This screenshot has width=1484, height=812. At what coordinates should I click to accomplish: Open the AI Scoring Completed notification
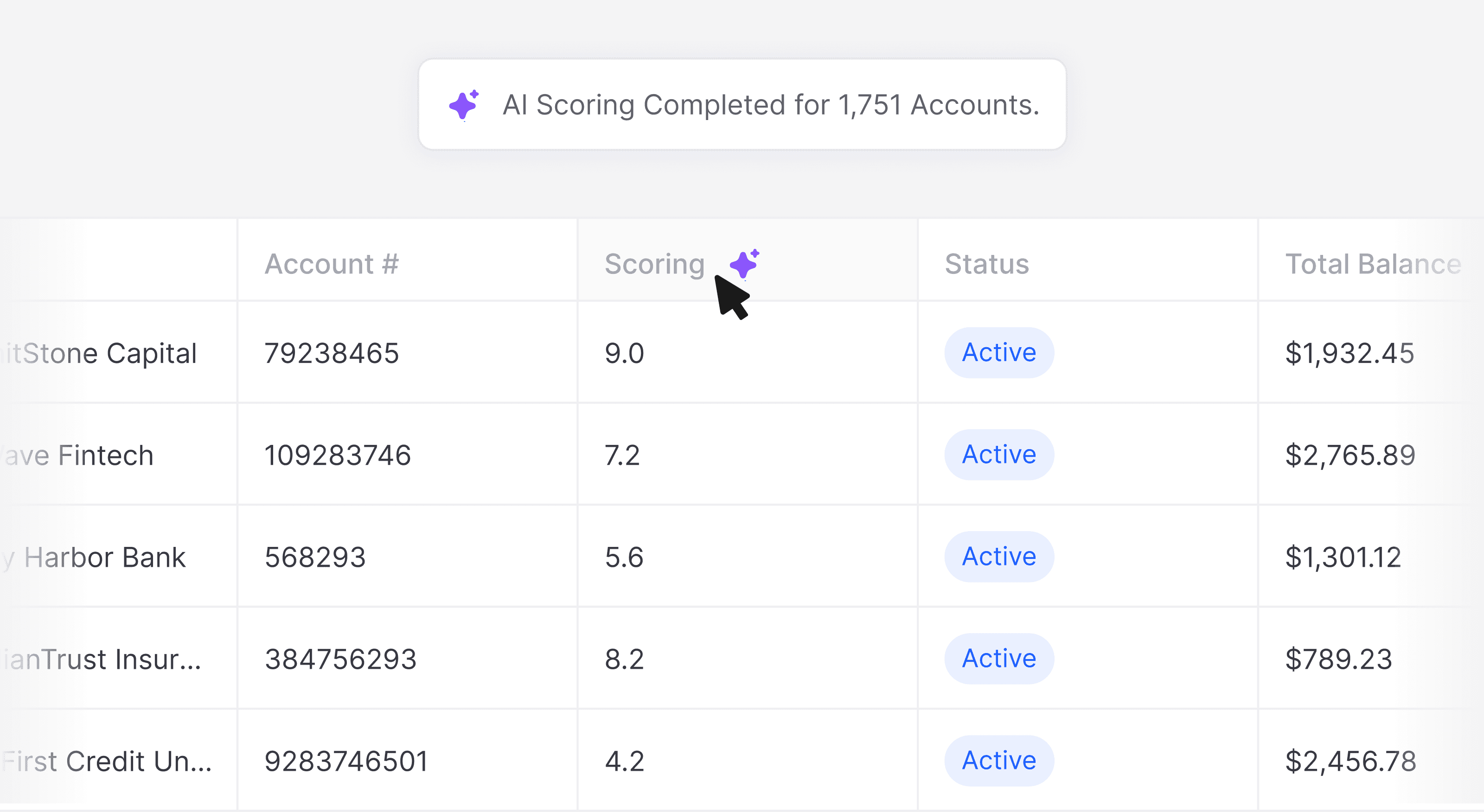(x=742, y=104)
